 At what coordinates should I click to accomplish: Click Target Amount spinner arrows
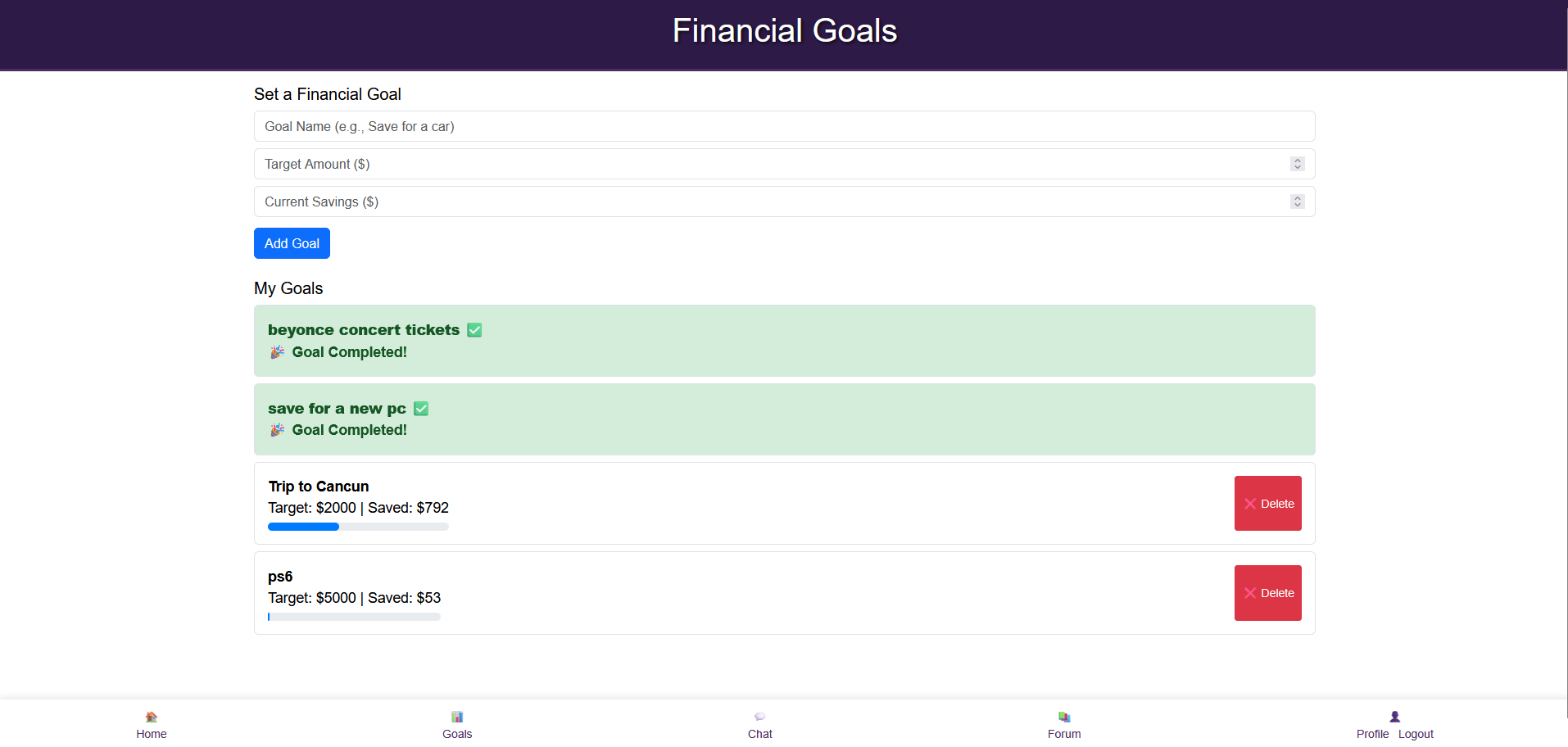coord(1297,164)
